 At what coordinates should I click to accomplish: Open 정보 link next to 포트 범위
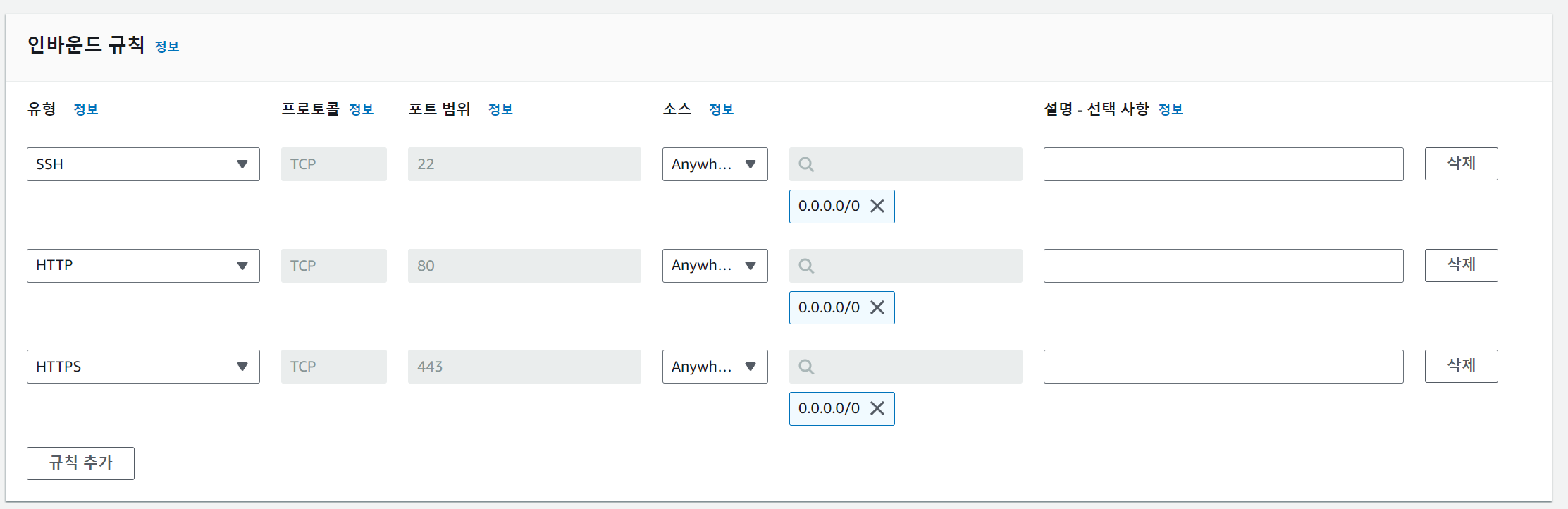pos(501,109)
